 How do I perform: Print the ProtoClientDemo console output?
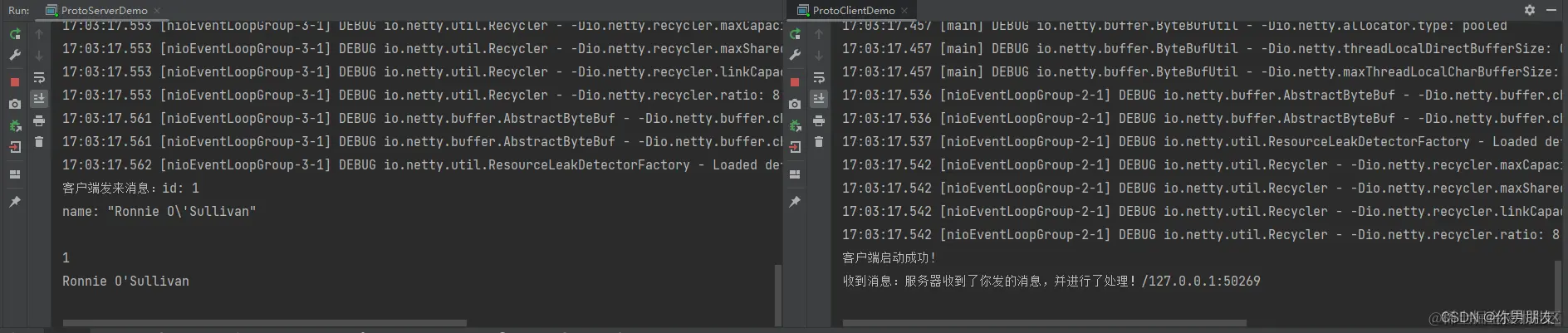pos(819,120)
